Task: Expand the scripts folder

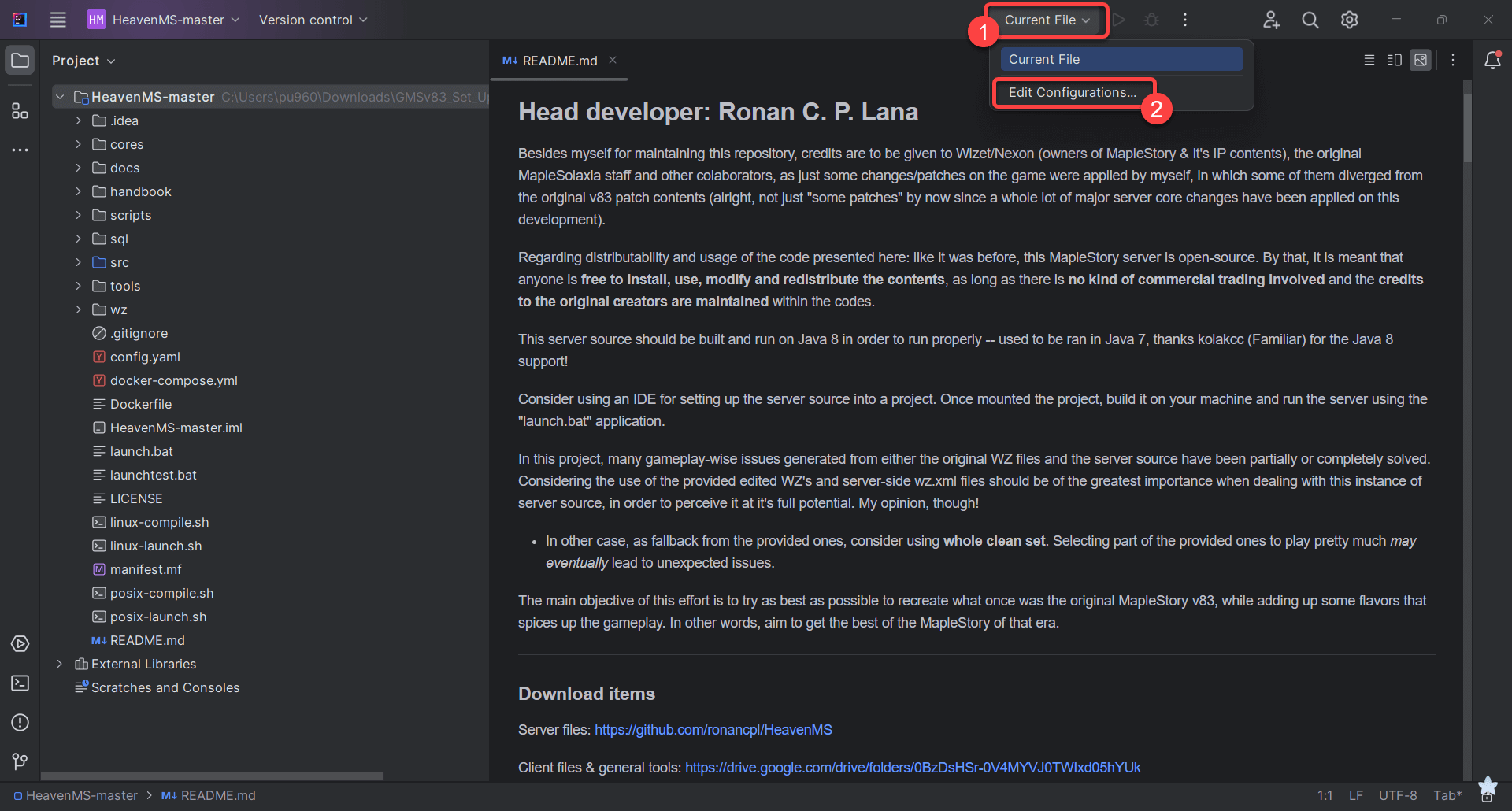Action: point(78,215)
